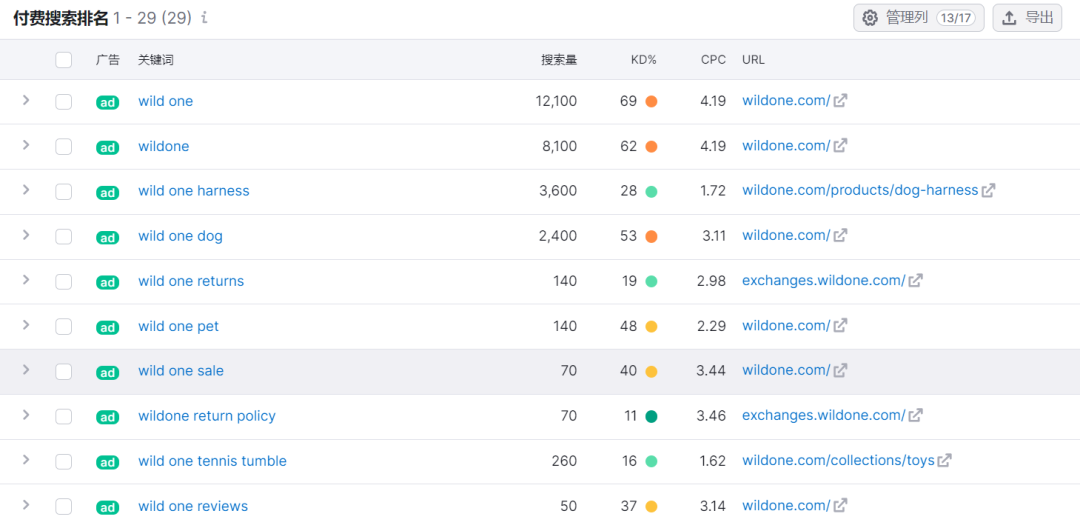Click external link icon in wild one row
Screen dimensions: 1080x528
(x=840, y=101)
